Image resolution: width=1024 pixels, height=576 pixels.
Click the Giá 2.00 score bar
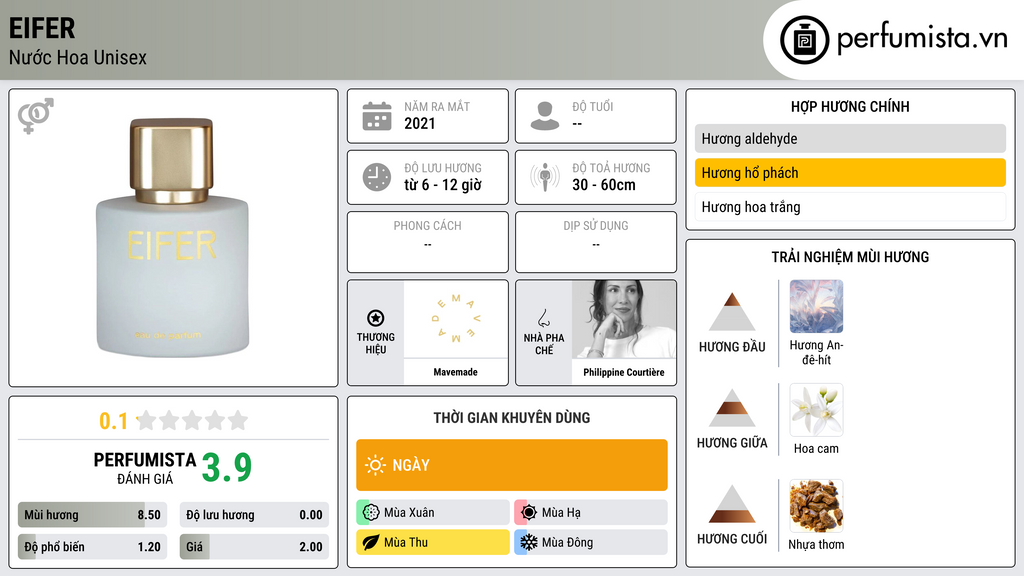pyautogui.click(x=254, y=547)
